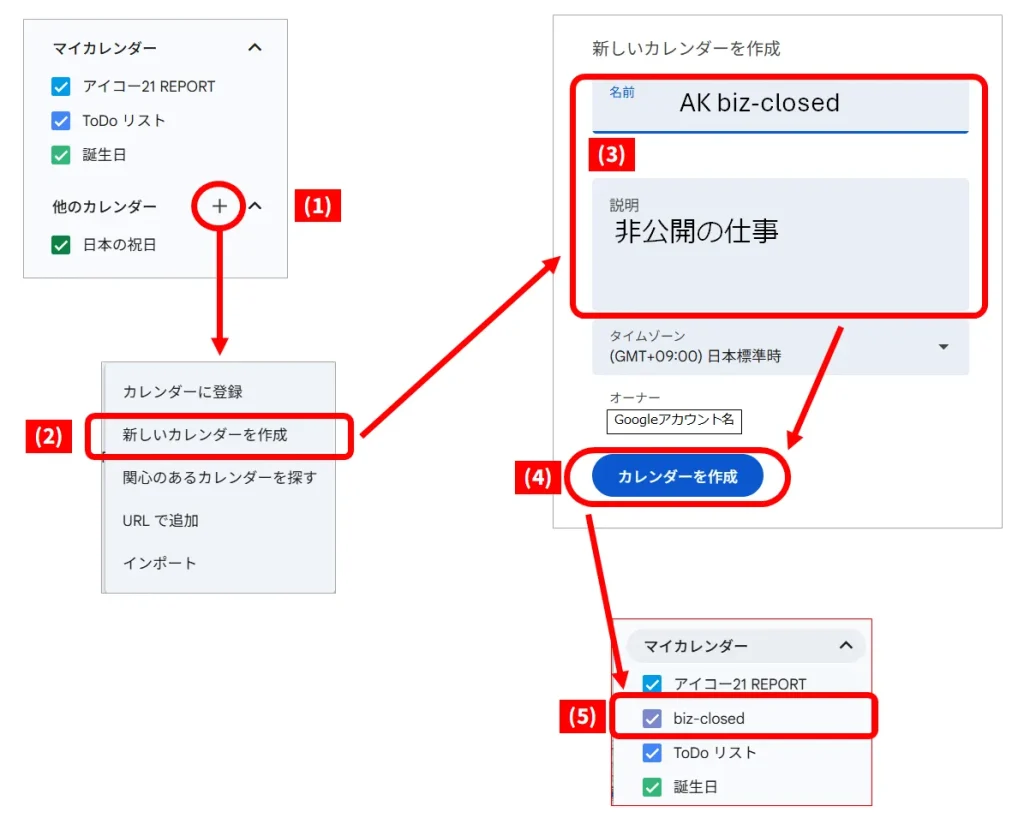The height and width of the screenshot is (824, 1024).
Task: Uncheck アイコー21 REPORT directly above biz-closed
Action: (652, 684)
